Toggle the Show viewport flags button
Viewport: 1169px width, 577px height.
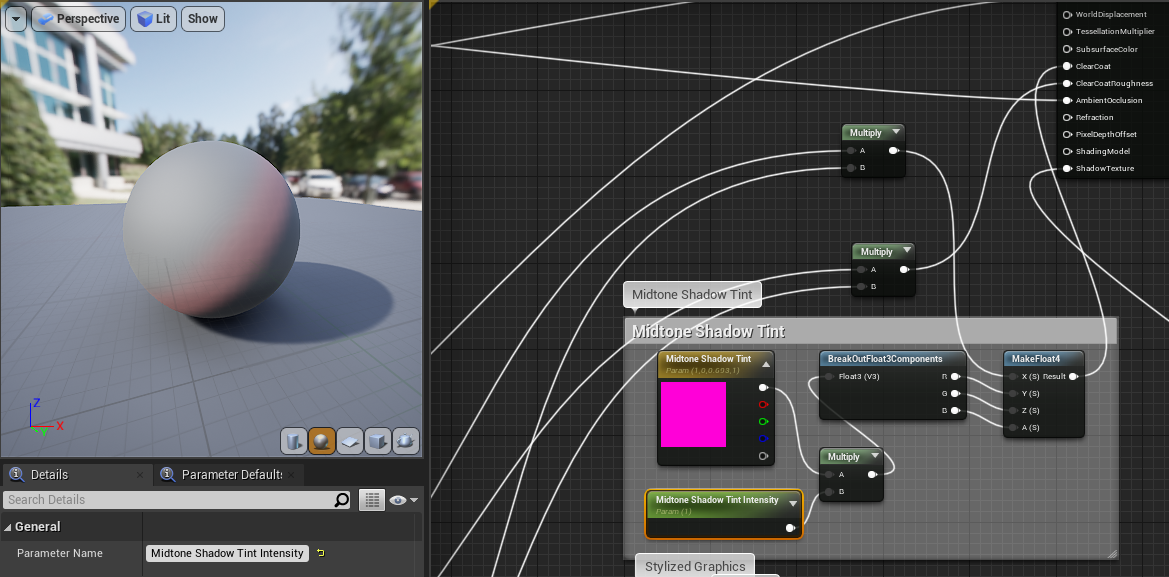(203, 19)
